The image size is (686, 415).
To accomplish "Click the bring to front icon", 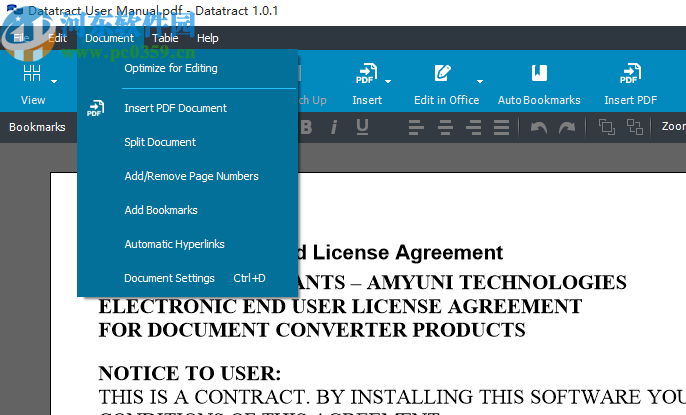I will (607, 127).
